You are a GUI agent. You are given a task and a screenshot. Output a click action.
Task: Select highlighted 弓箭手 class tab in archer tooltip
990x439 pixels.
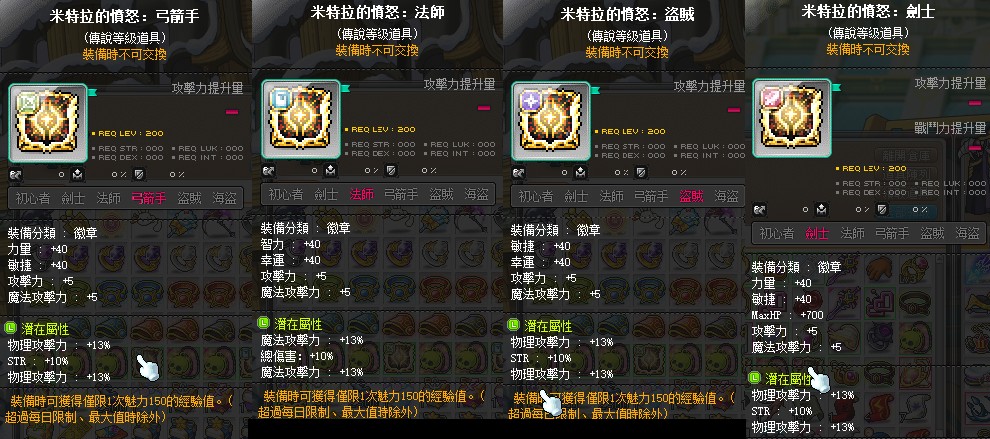point(148,198)
